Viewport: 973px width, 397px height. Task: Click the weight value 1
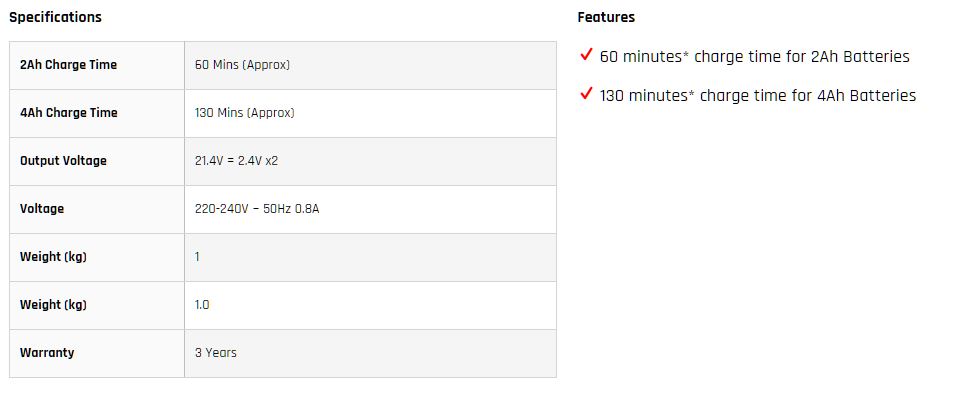pos(197,257)
